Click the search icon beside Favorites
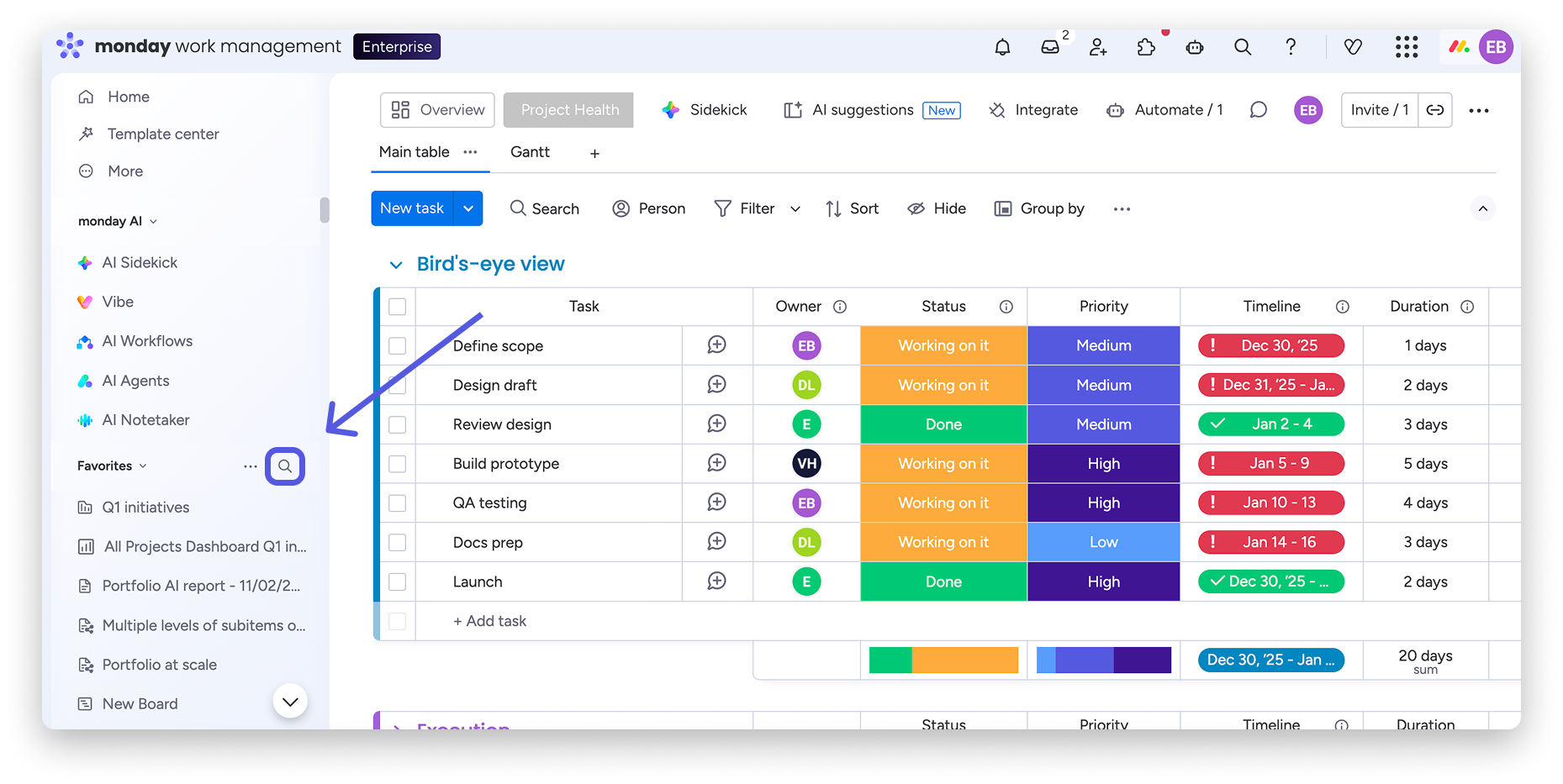The image size is (1563, 784). coord(285,466)
